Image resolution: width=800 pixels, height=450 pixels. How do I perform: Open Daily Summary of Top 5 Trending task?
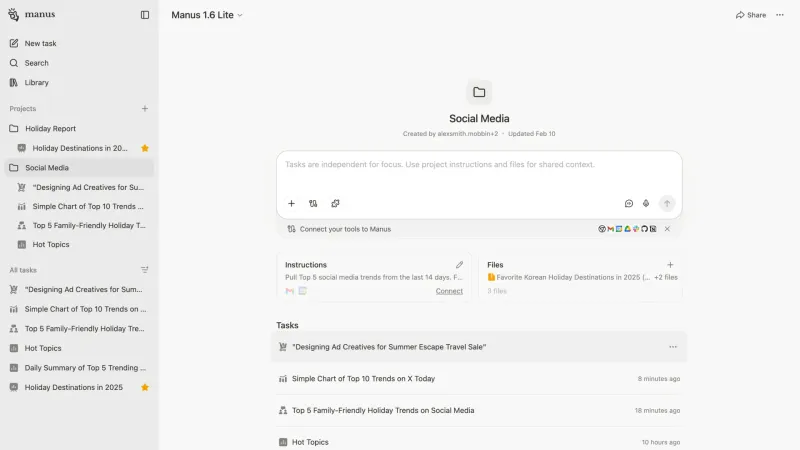point(79,367)
